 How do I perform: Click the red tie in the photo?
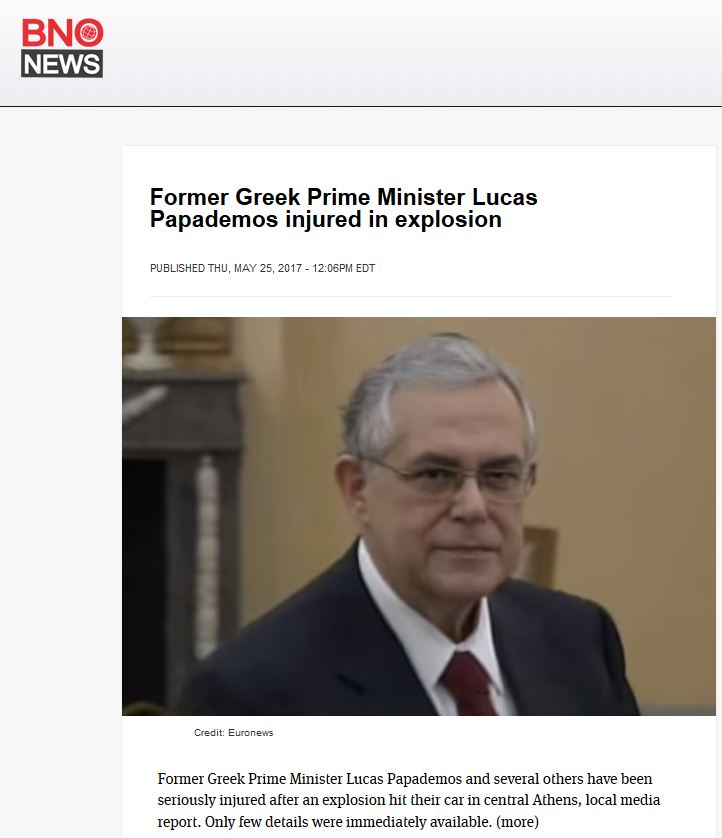coord(469,684)
